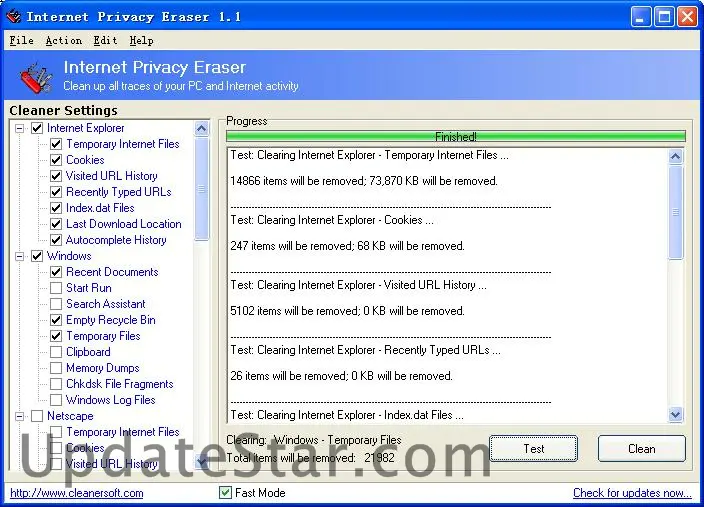Minimize the Internet Privacy Eraser window
The image size is (704, 507).
[640, 17]
